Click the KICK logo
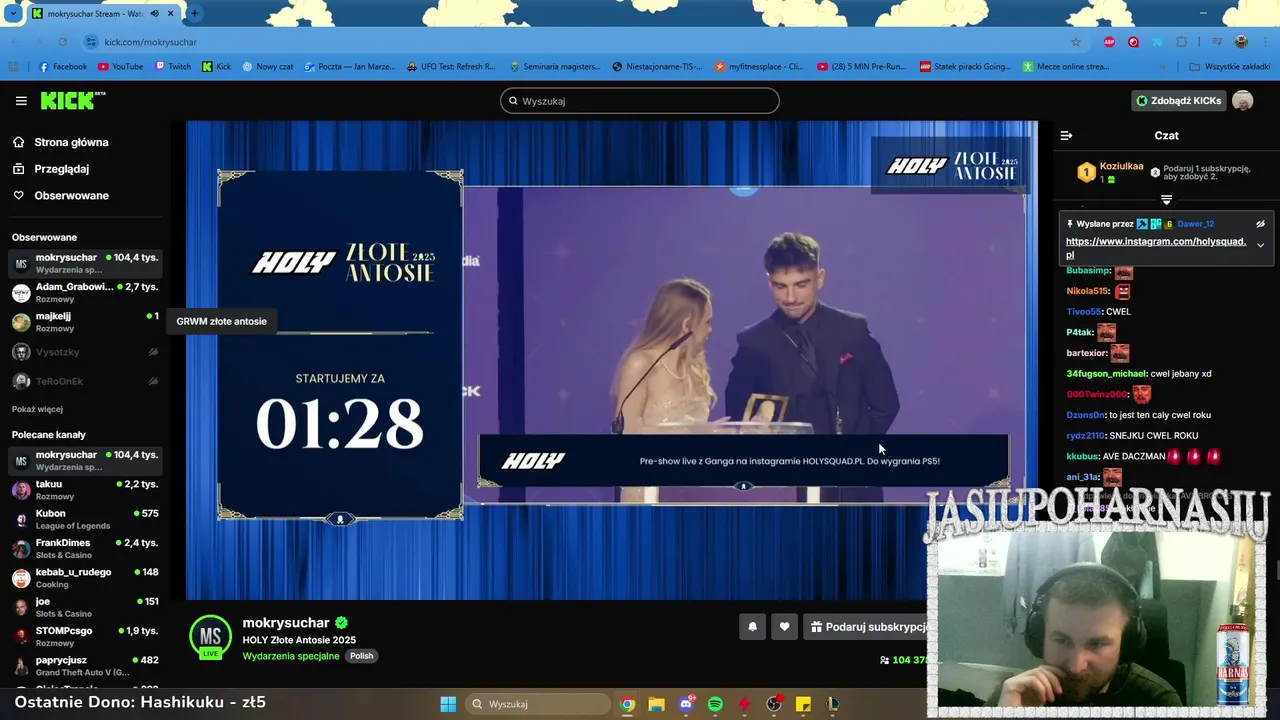The image size is (1280, 720). tap(72, 101)
